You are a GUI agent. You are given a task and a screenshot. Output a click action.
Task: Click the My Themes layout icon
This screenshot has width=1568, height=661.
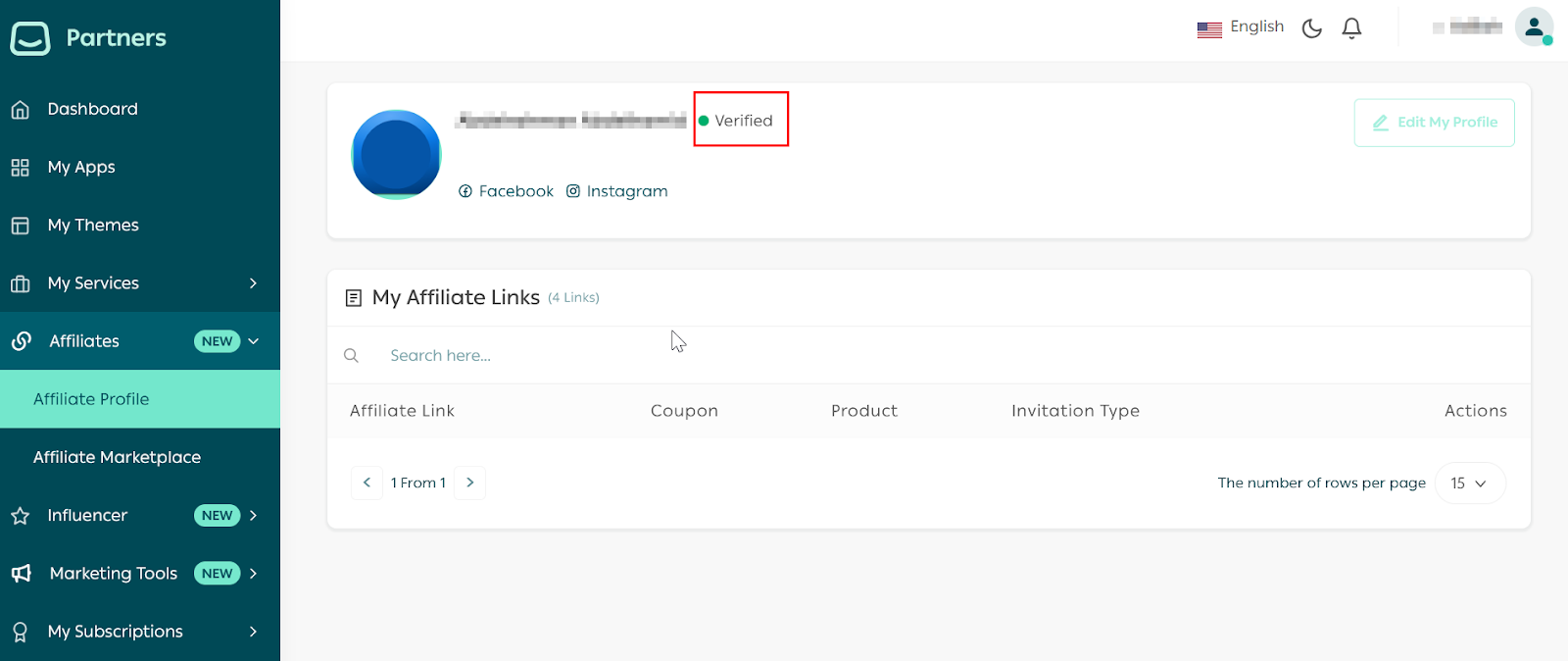[x=21, y=226]
